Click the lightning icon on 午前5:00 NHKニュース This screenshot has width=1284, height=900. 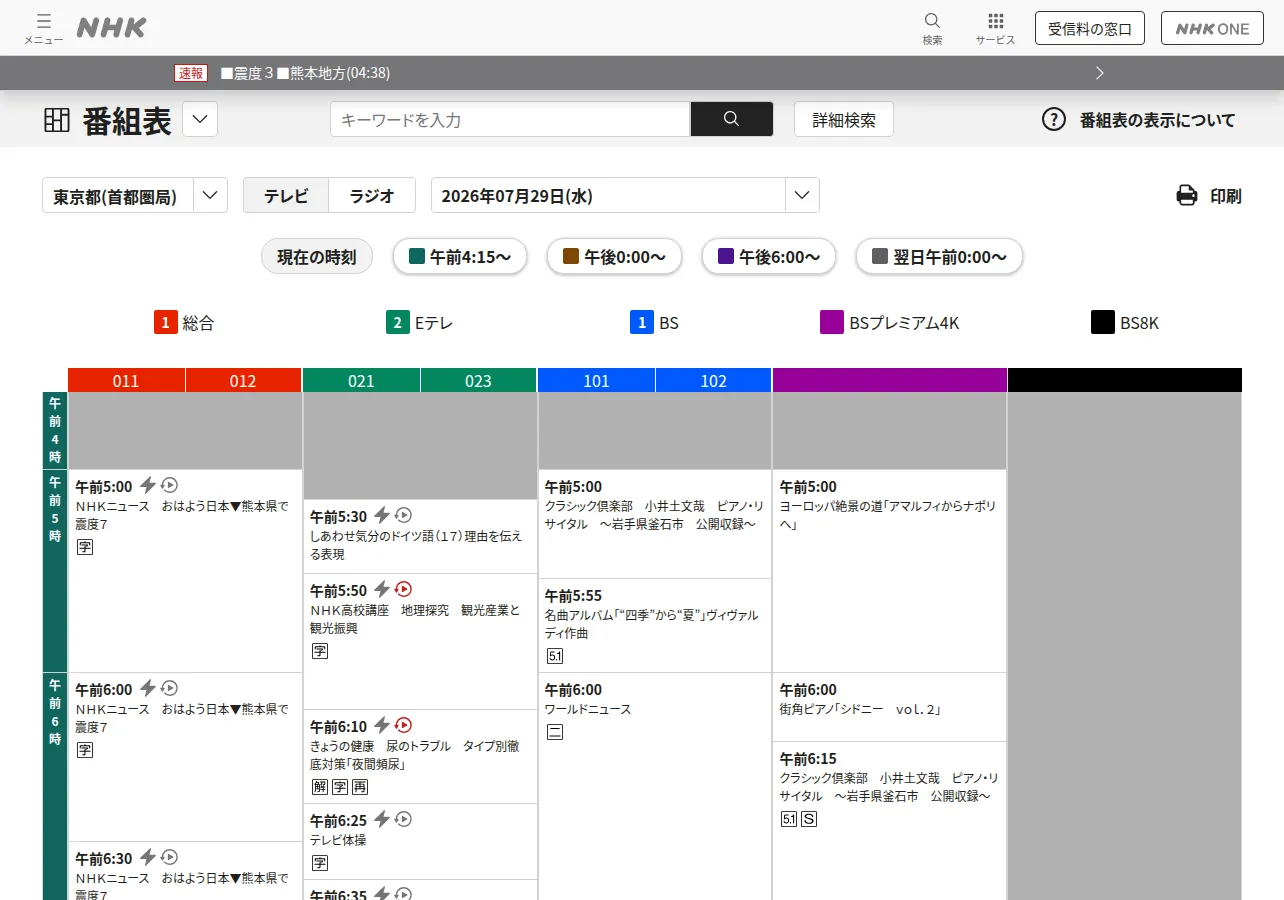click(148, 485)
